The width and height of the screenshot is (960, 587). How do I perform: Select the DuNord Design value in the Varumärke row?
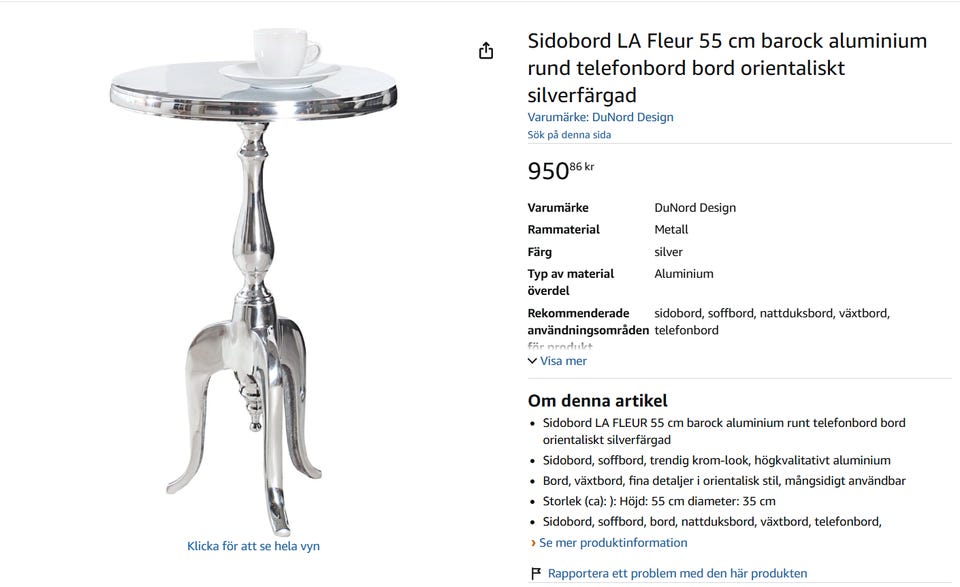[x=695, y=208]
